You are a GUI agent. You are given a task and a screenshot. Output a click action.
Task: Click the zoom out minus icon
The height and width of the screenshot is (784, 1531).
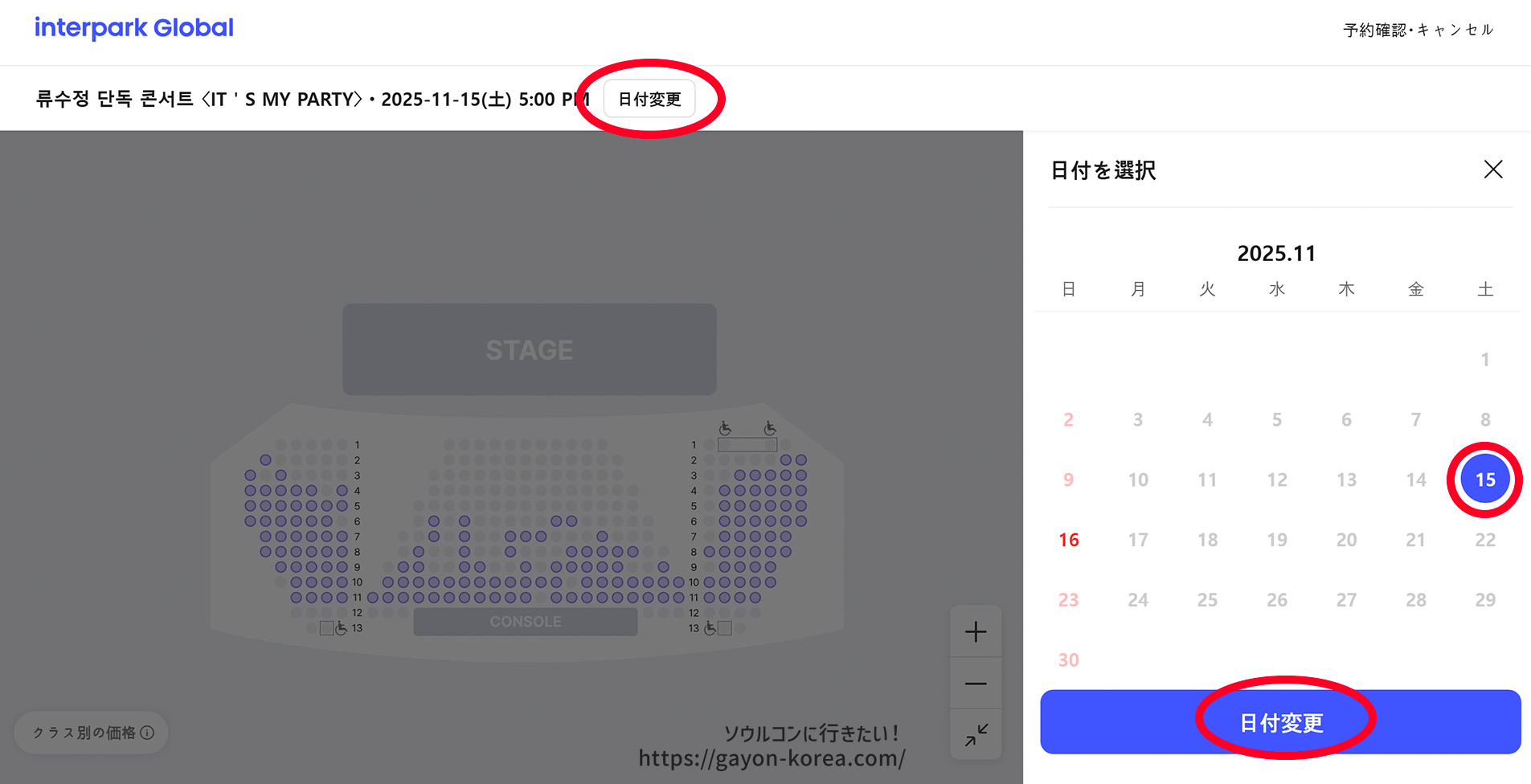click(x=976, y=684)
